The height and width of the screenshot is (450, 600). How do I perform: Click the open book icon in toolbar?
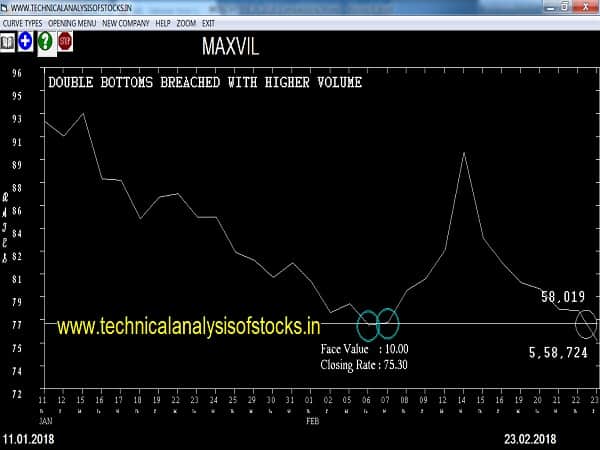[x=8, y=42]
